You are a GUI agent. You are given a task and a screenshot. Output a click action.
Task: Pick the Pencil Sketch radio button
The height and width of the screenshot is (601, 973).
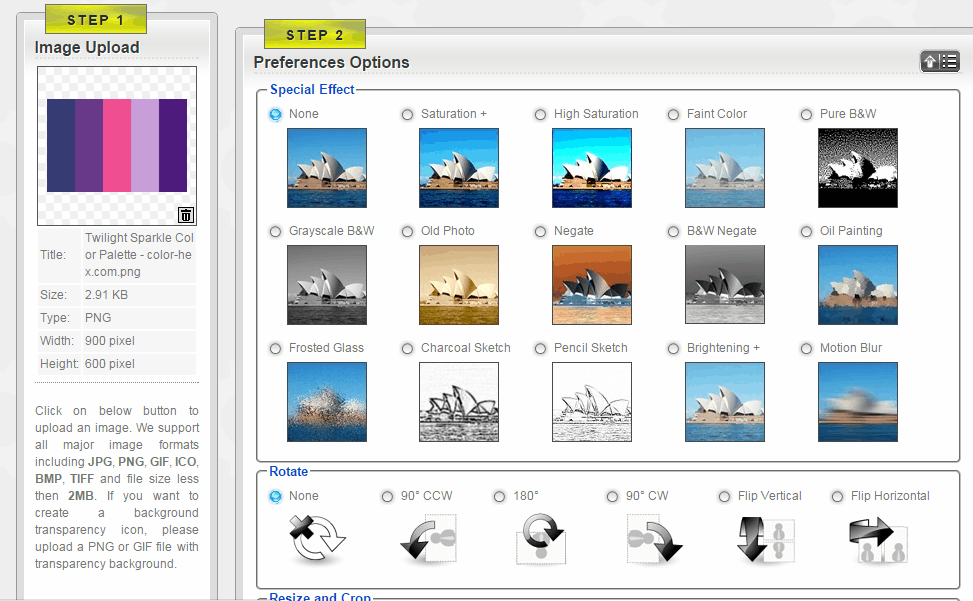click(540, 349)
